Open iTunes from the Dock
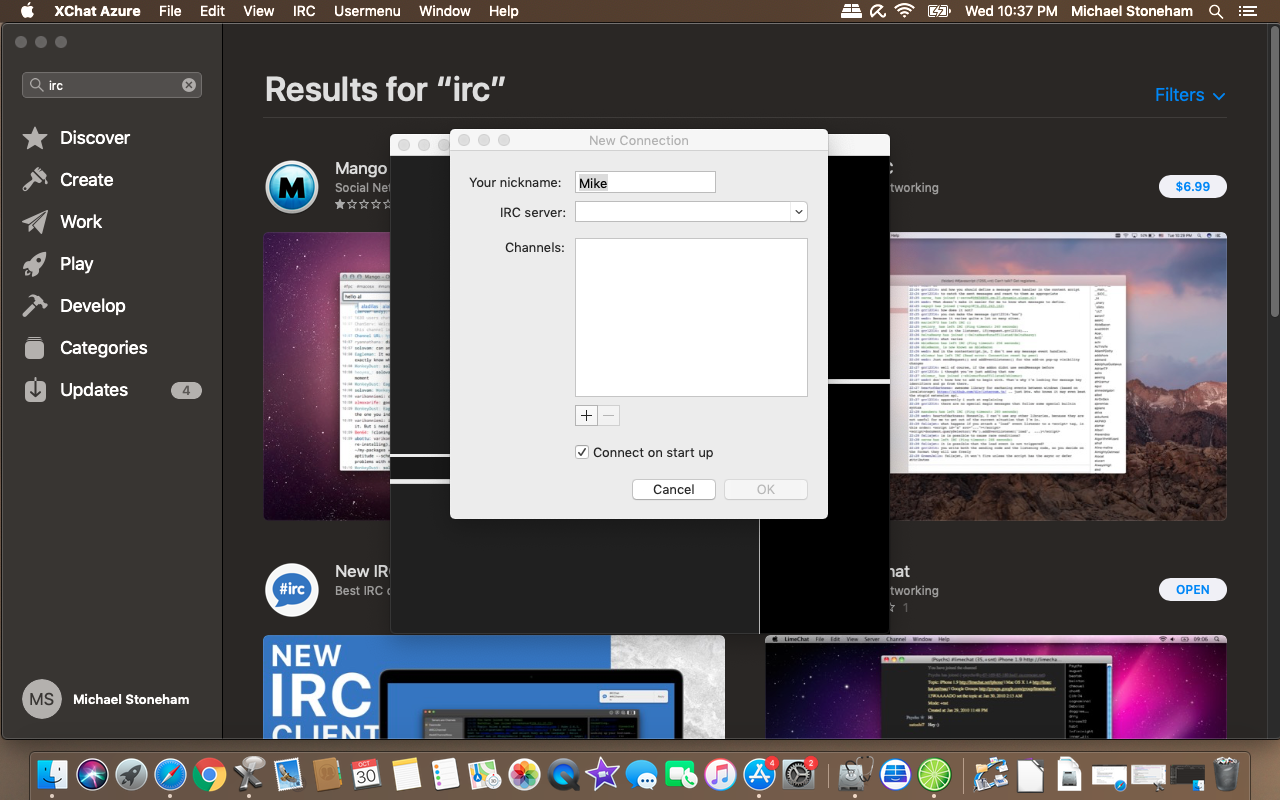Image resolution: width=1280 pixels, height=800 pixels. tap(720, 774)
